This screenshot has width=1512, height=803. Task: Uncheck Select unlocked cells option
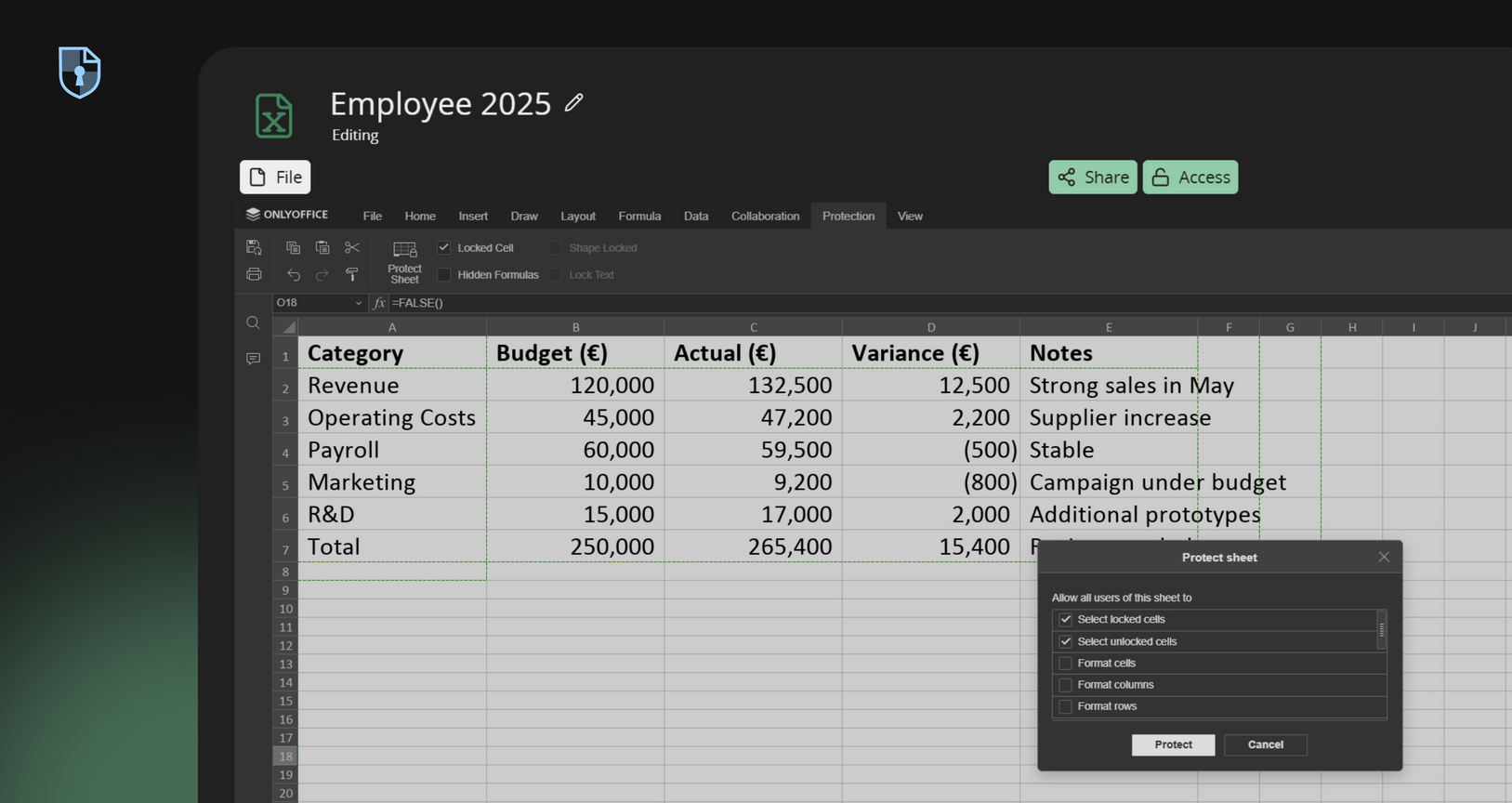[x=1066, y=642]
